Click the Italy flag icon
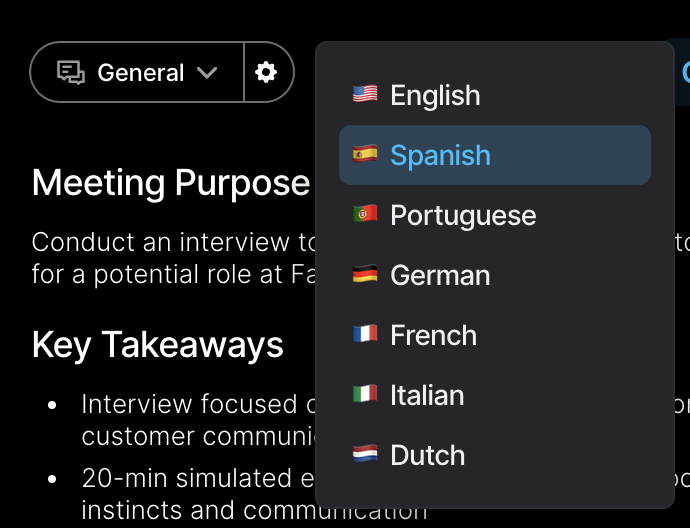 tap(365, 394)
